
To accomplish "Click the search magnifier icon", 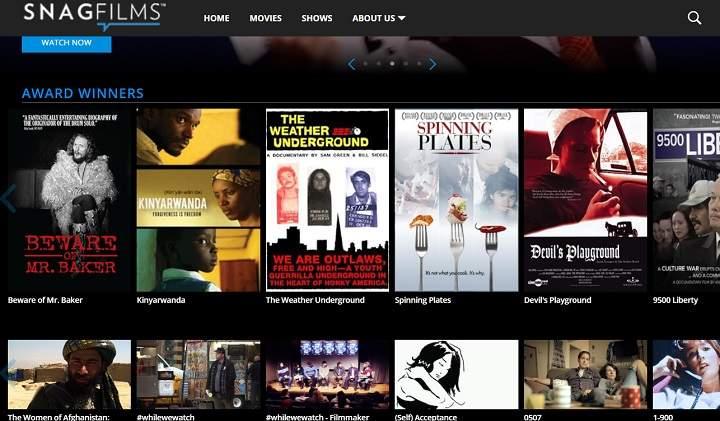I will (694, 18).
